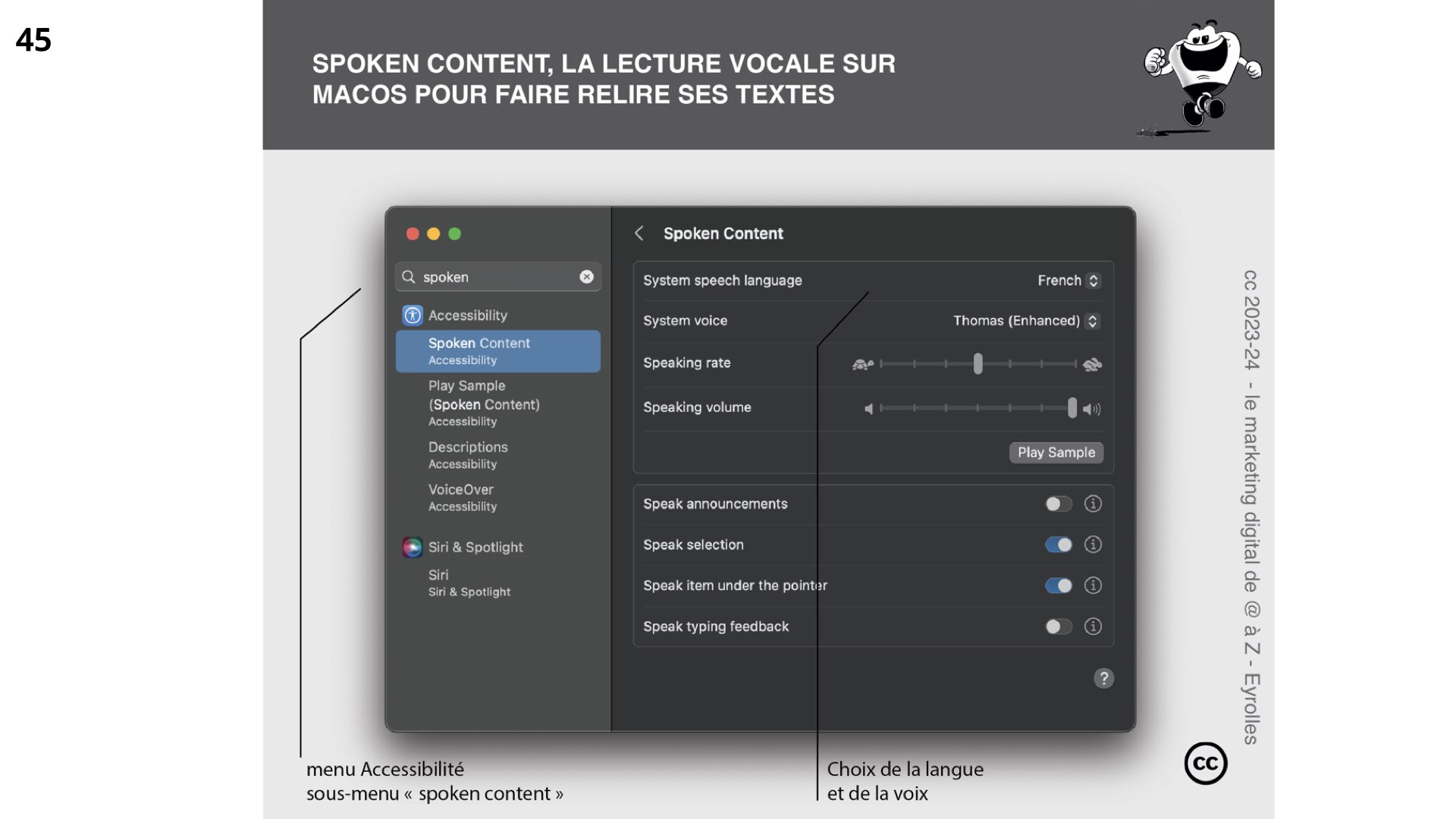Click the green zoom window button
The height and width of the screenshot is (819, 1456).
click(455, 234)
